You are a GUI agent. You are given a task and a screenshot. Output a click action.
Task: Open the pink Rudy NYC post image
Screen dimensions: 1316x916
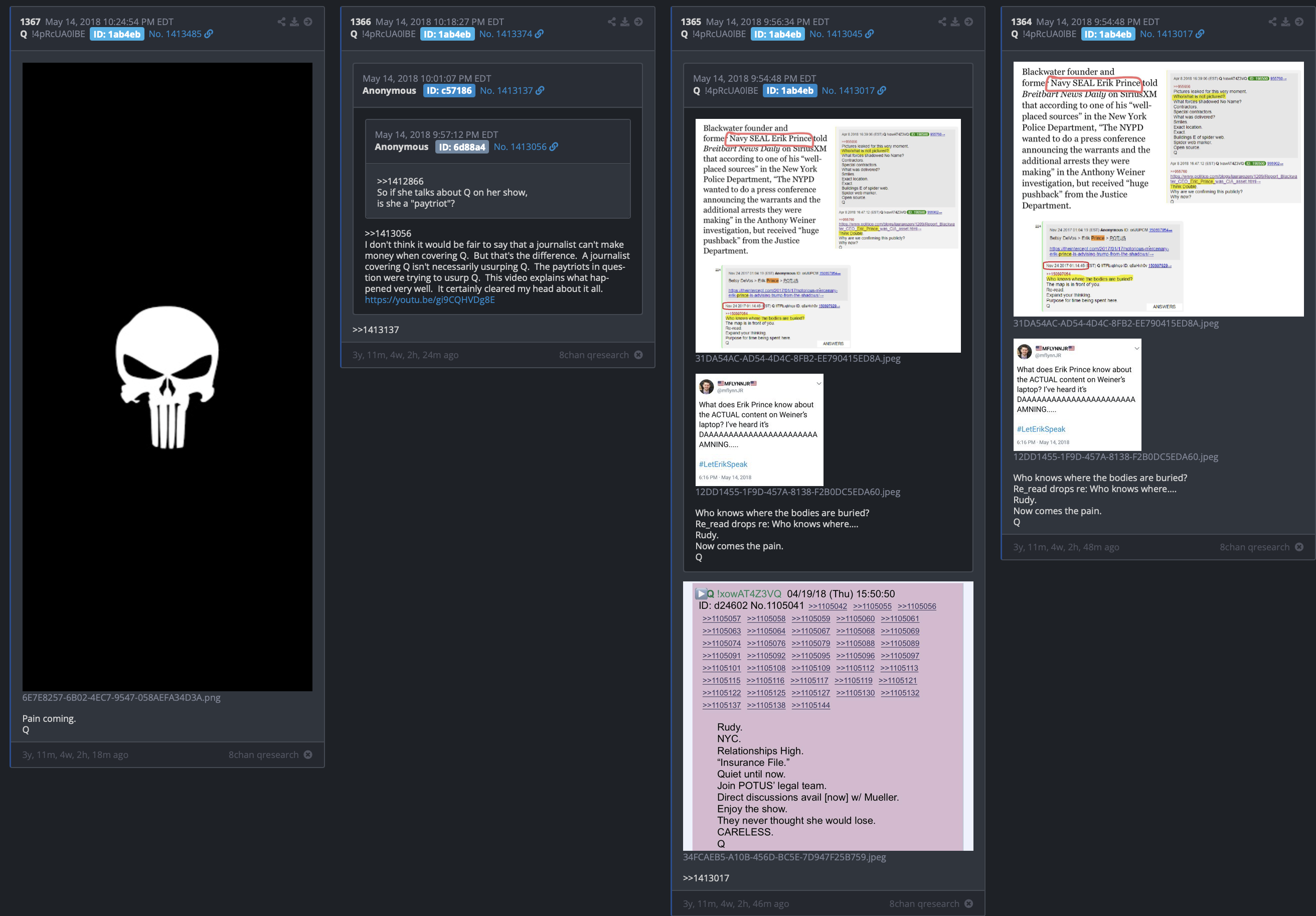[x=828, y=716]
